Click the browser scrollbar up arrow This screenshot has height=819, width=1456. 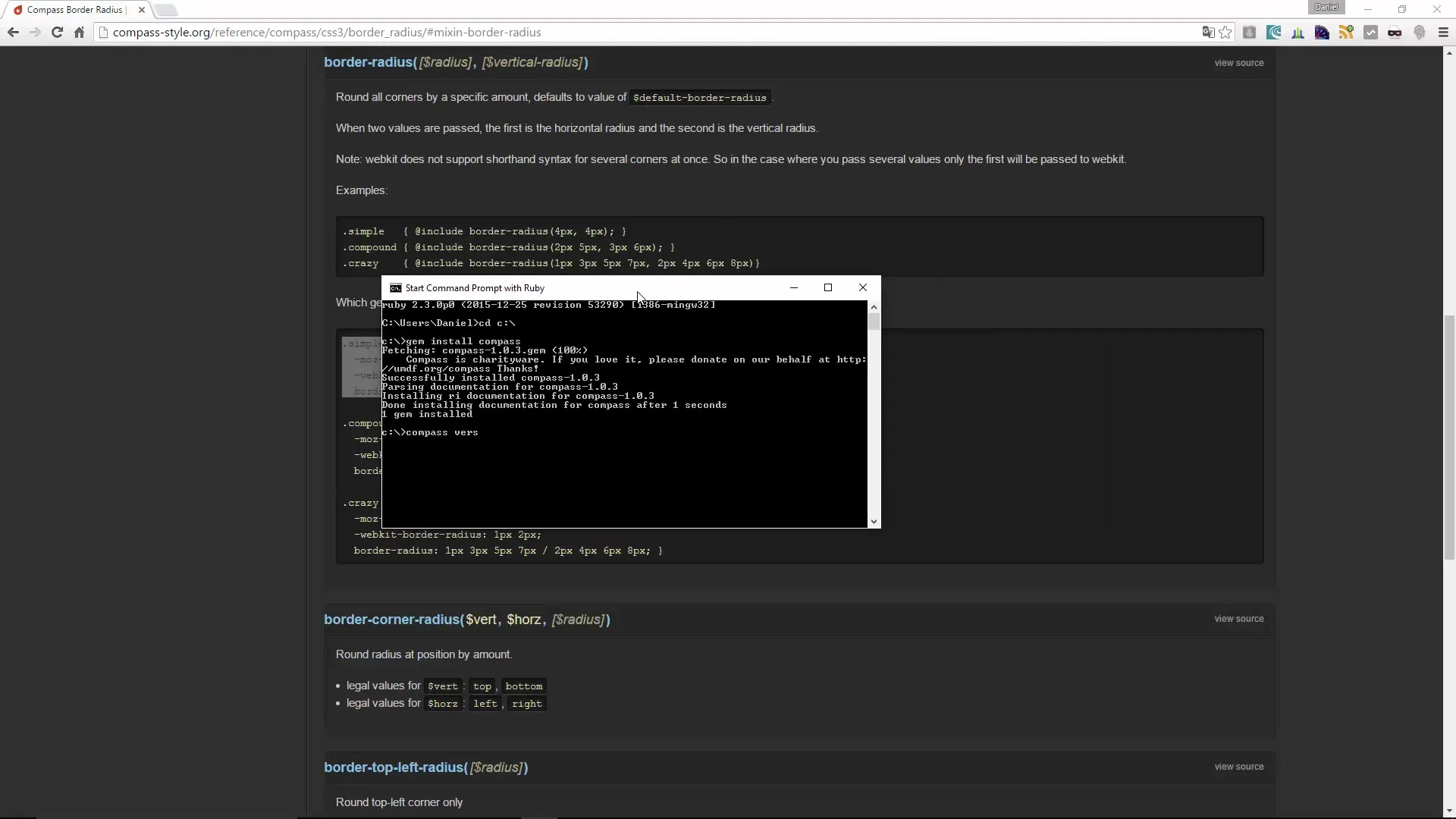(1449, 53)
